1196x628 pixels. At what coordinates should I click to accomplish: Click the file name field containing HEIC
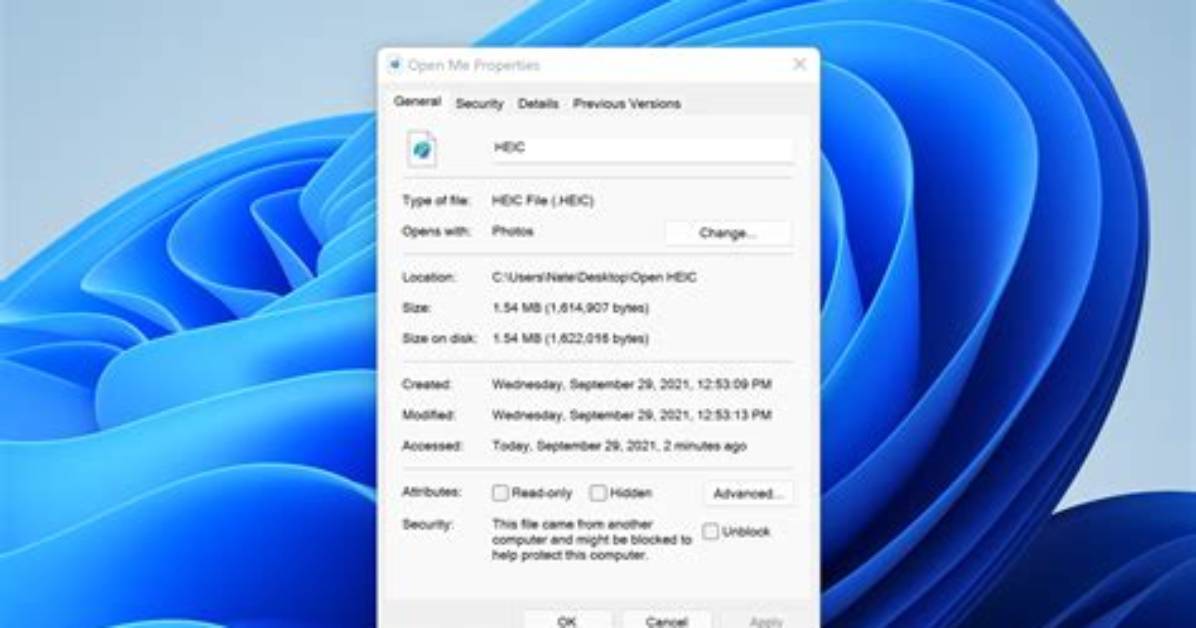643,148
